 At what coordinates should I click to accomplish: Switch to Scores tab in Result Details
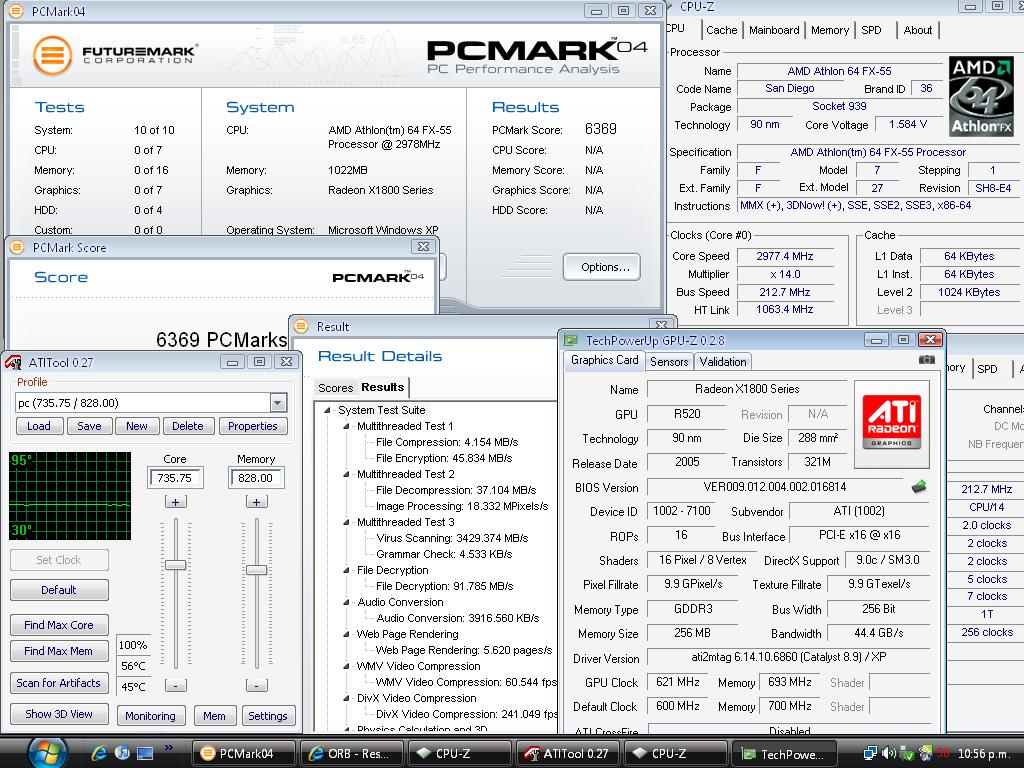point(335,388)
